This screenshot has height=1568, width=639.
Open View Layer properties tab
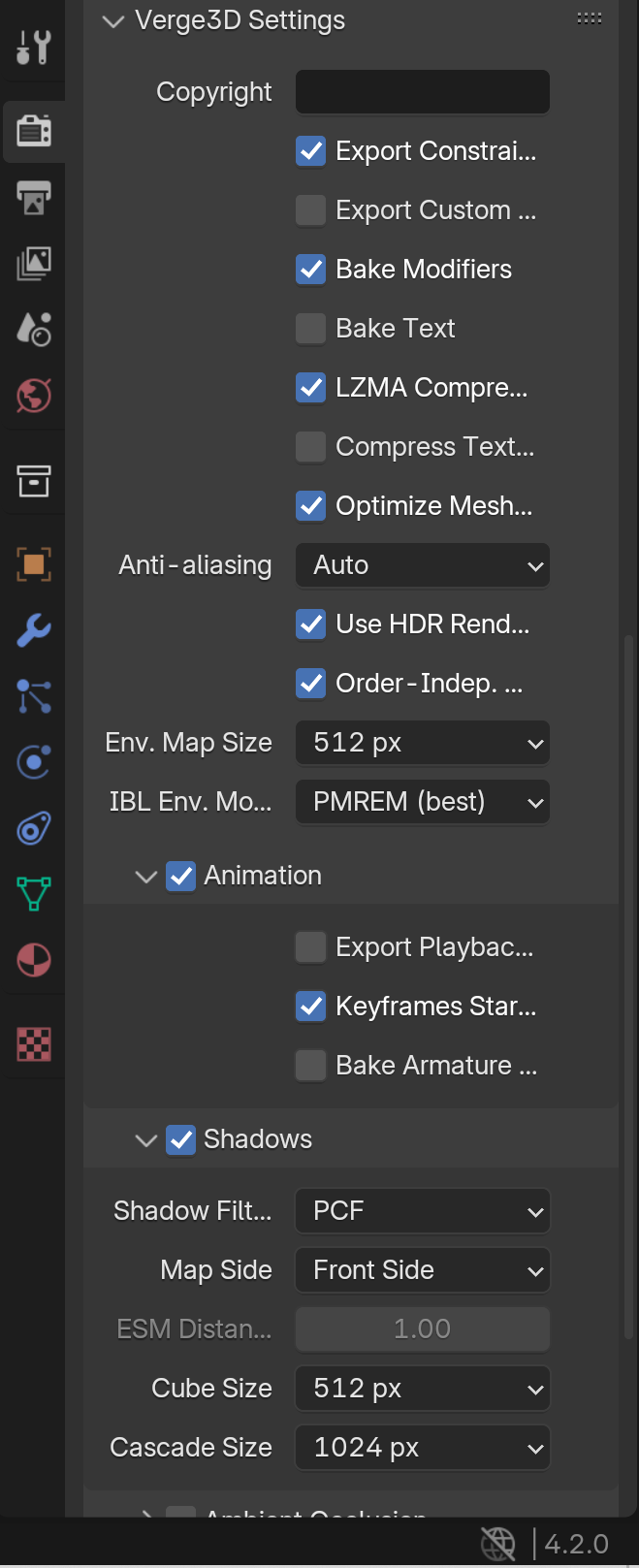[33, 263]
